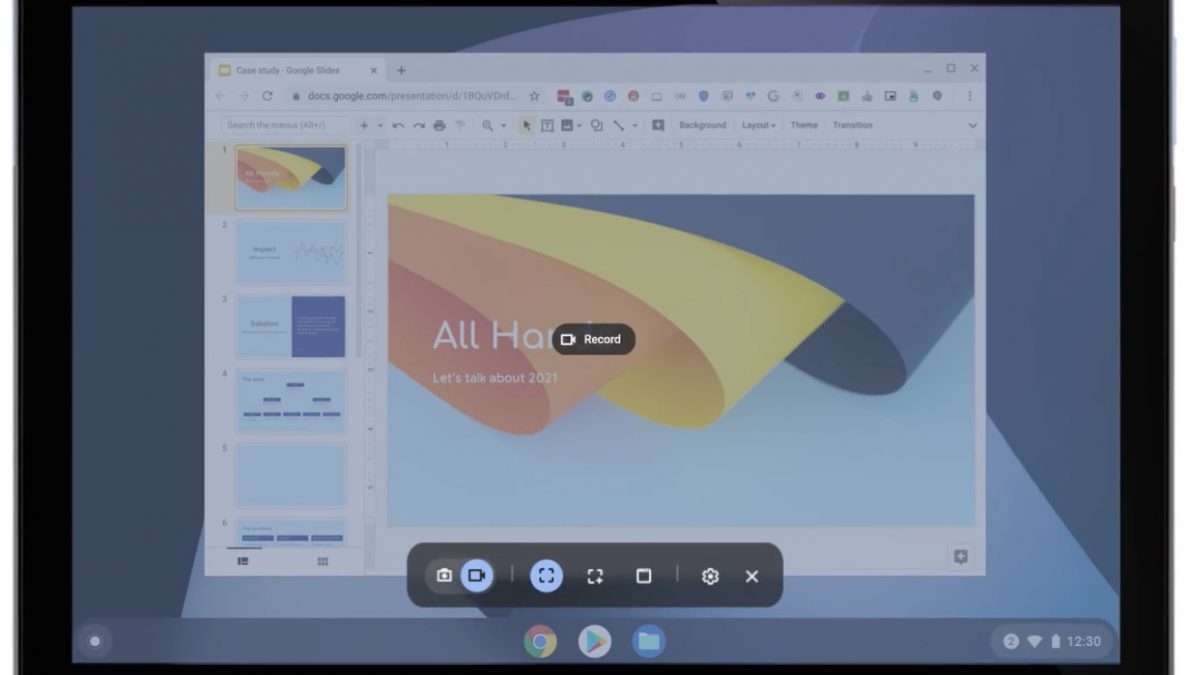Bookmark this page with star

click(534, 96)
